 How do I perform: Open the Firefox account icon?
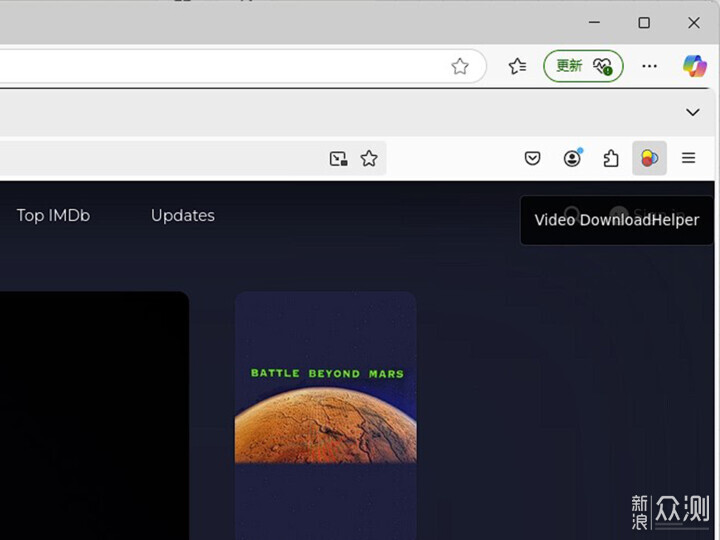coord(573,158)
